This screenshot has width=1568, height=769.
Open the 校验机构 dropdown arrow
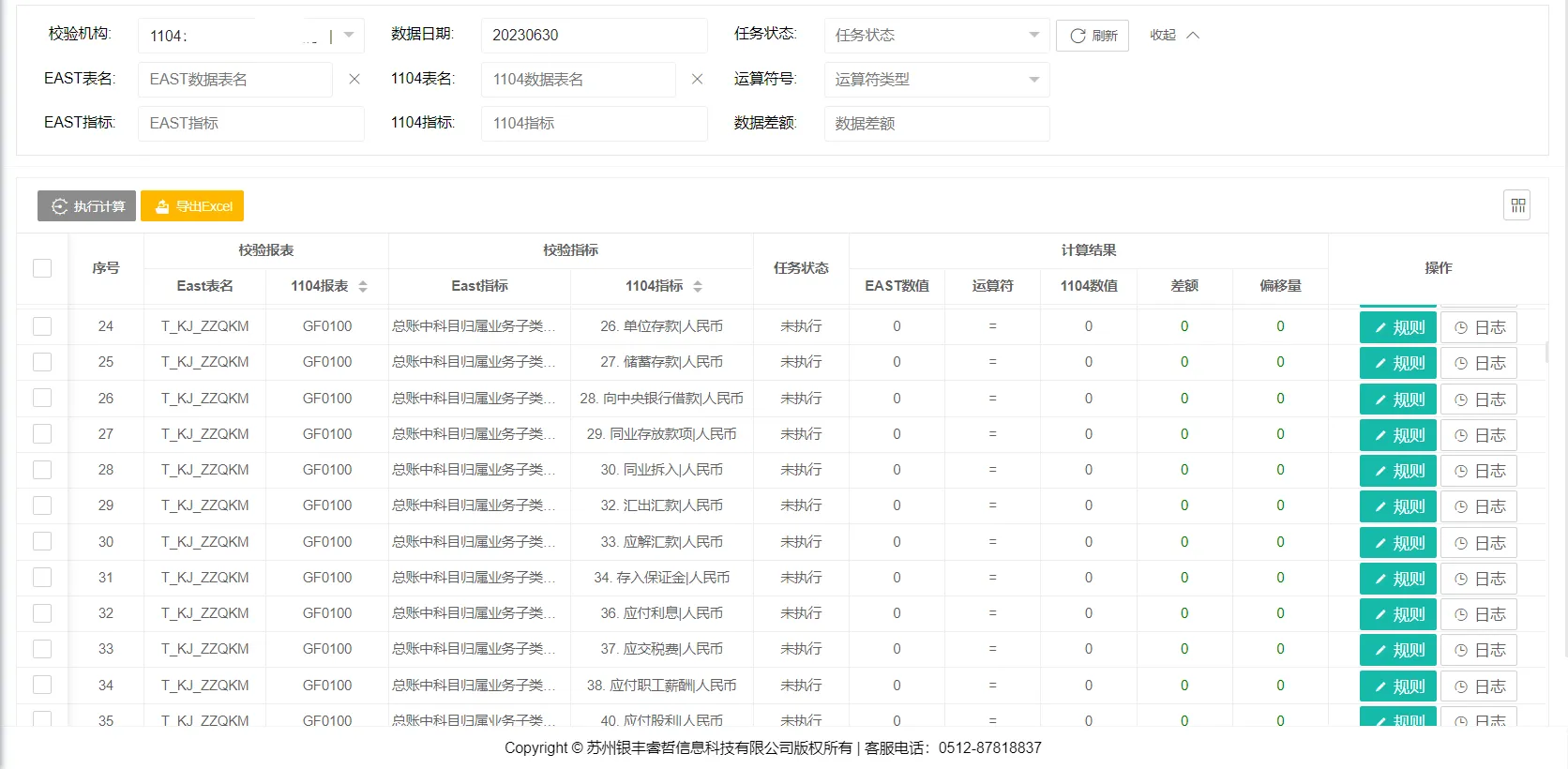pos(349,36)
